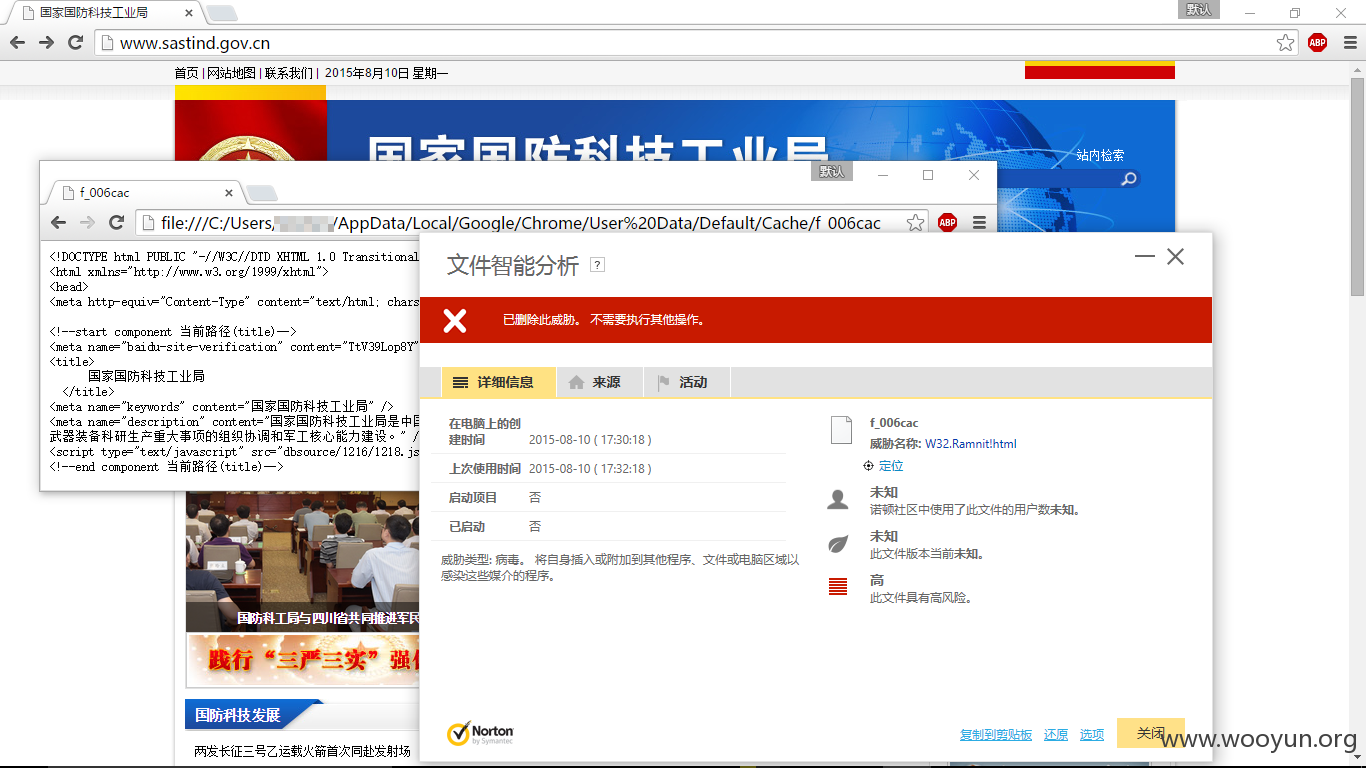Close the 文件智能分析 dialog with X
The width and height of the screenshot is (1366, 768).
(x=1175, y=257)
